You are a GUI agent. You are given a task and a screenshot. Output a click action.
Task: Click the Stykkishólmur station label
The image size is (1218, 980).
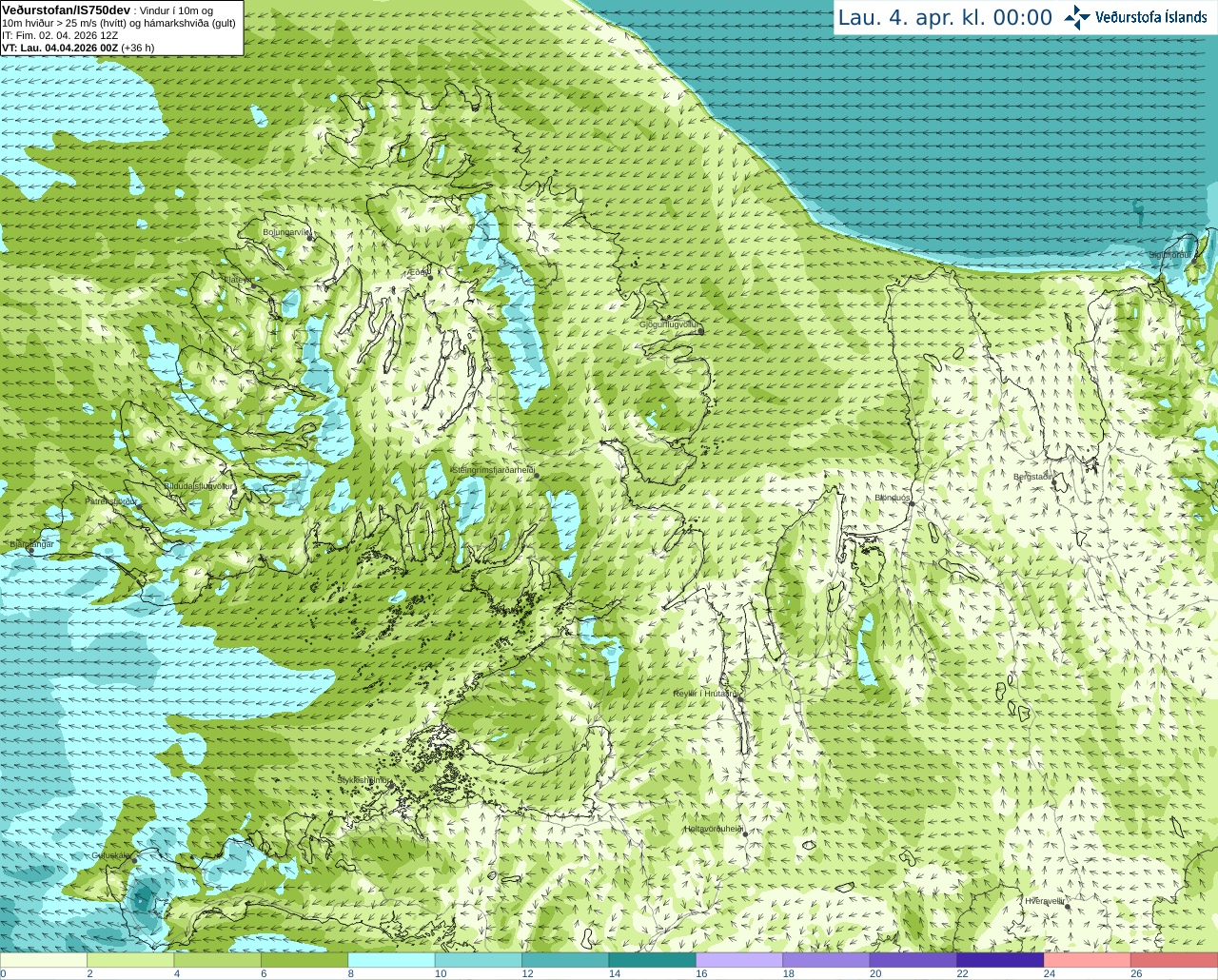(x=363, y=780)
